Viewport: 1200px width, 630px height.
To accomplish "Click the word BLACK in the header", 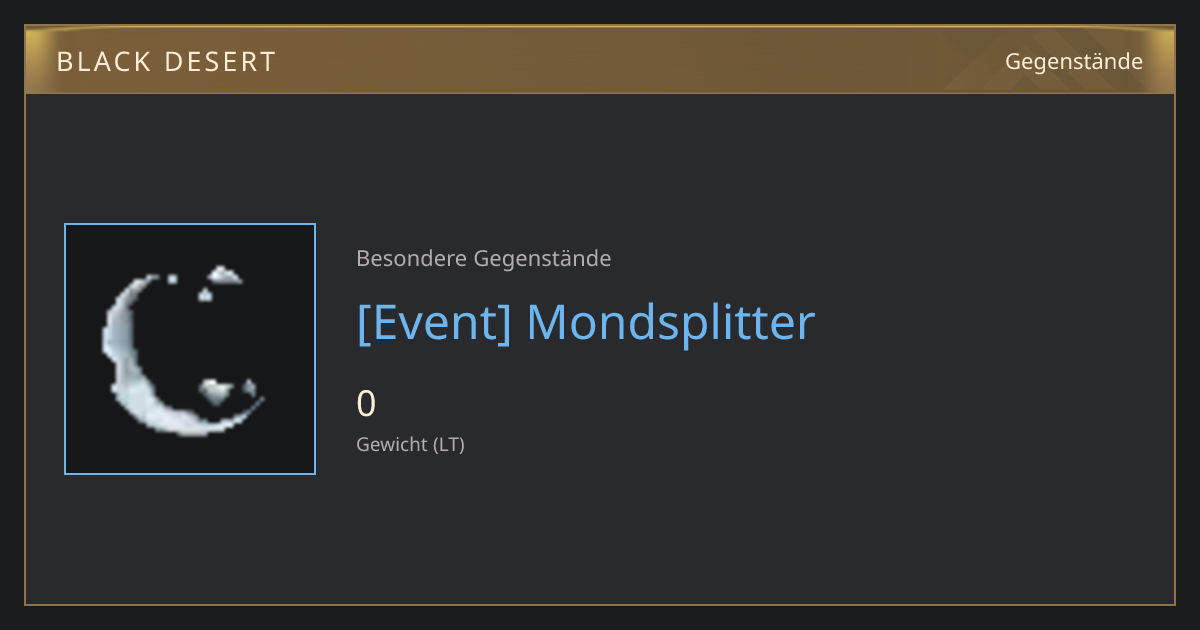I will click(102, 62).
